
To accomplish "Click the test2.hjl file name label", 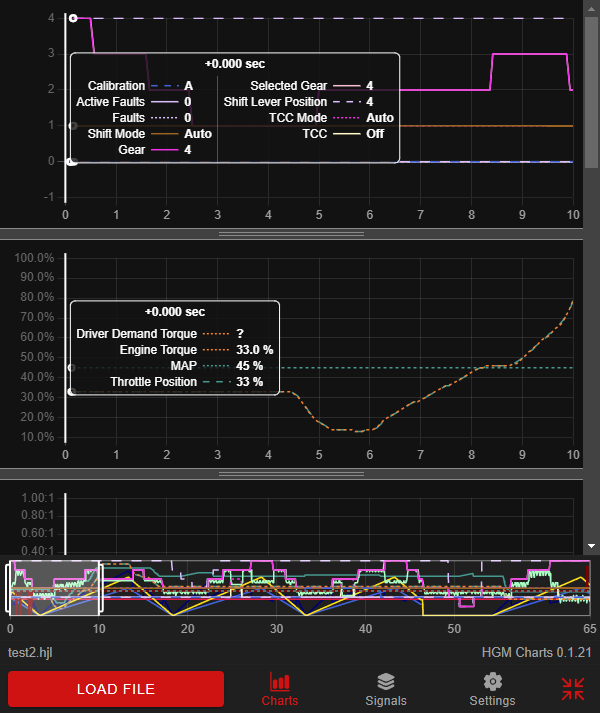I will [x=32, y=652].
